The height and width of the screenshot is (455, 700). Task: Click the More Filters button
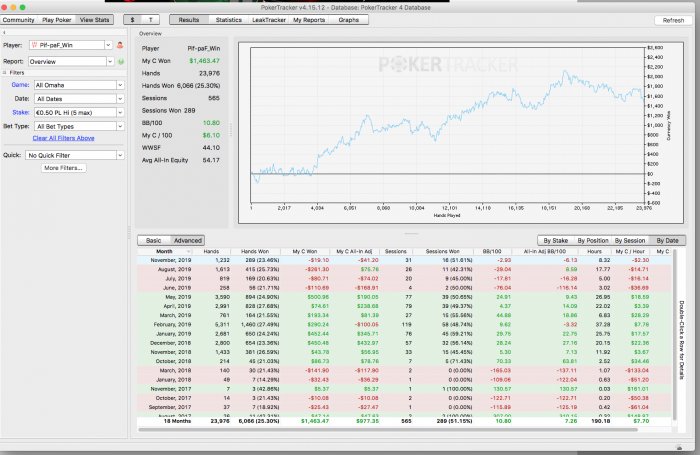[x=65, y=168]
